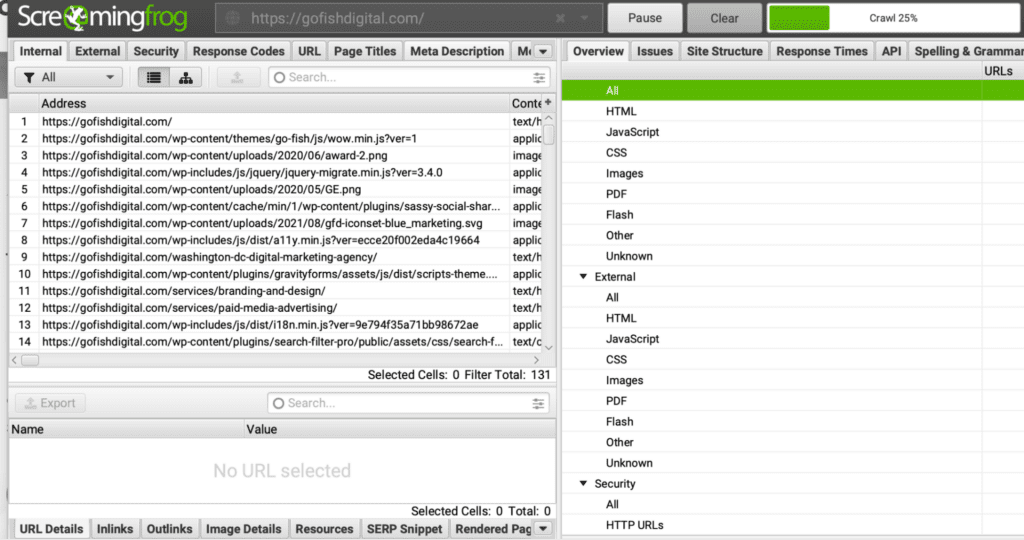
Task: Open Spelling & Grammar tab
Action: point(967,52)
